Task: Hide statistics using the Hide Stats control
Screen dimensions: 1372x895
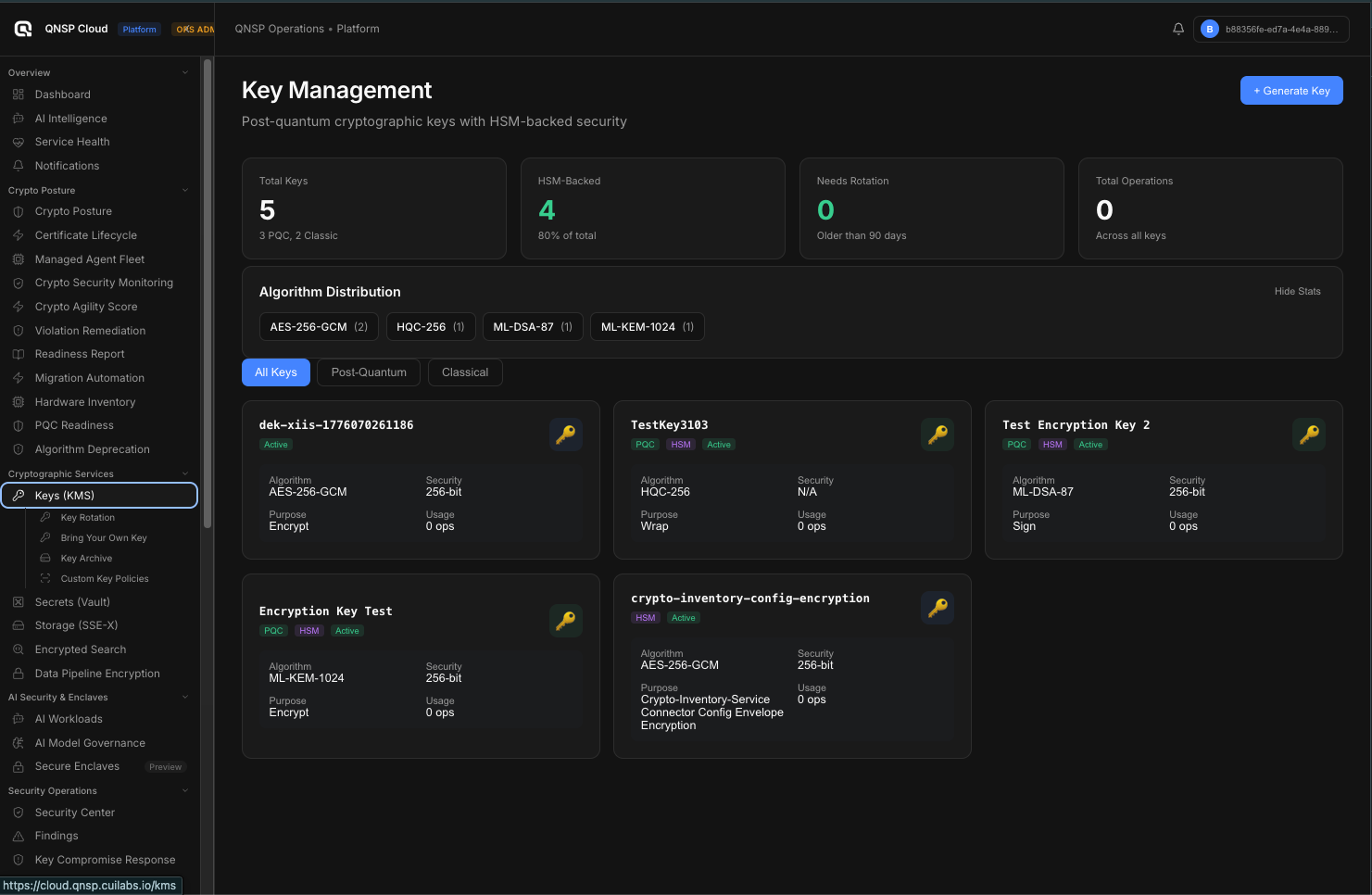Action: point(1297,290)
